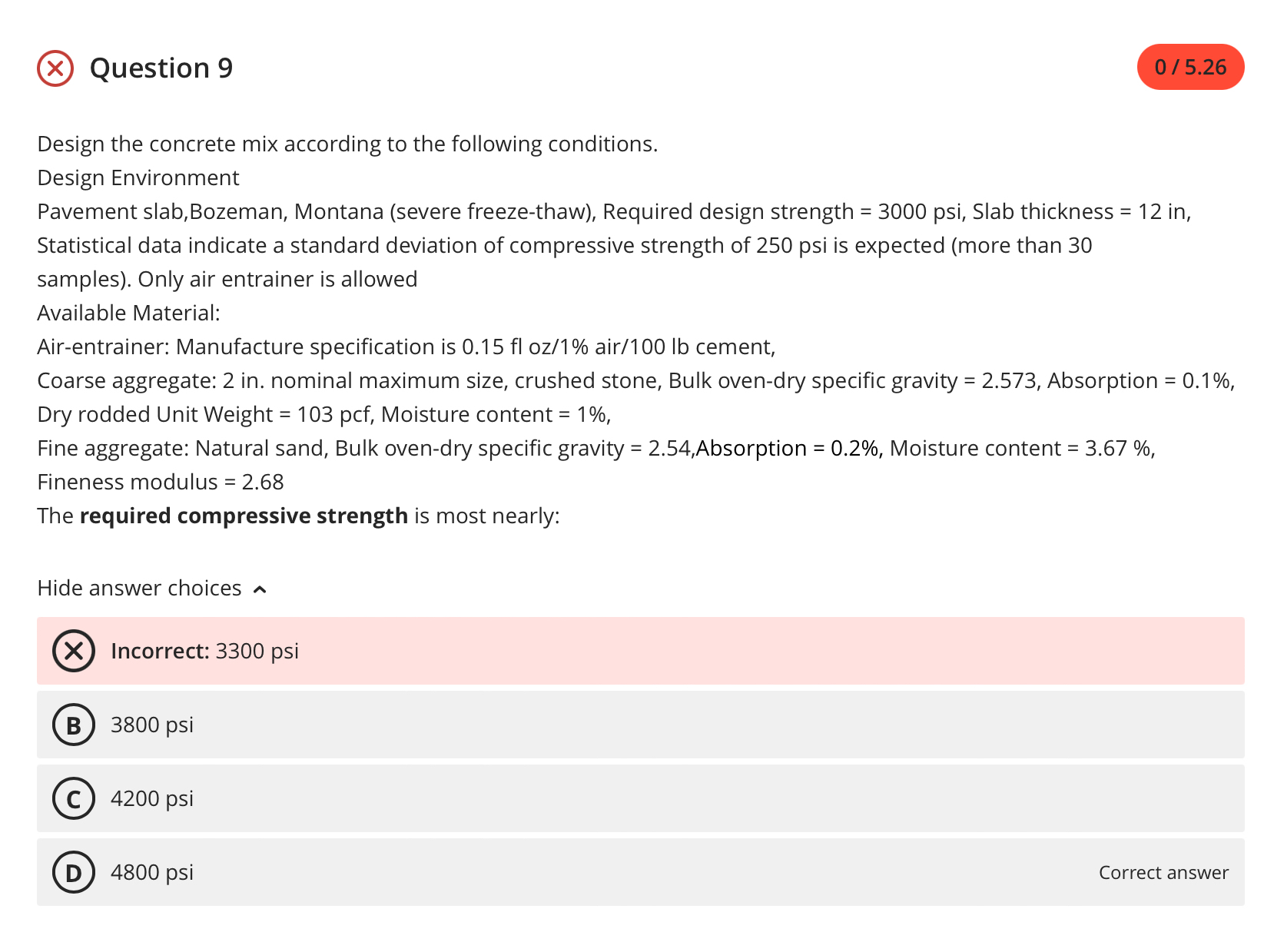Click the Question 9 error indicator icon
The height and width of the screenshot is (952, 1264).
pos(55,68)
